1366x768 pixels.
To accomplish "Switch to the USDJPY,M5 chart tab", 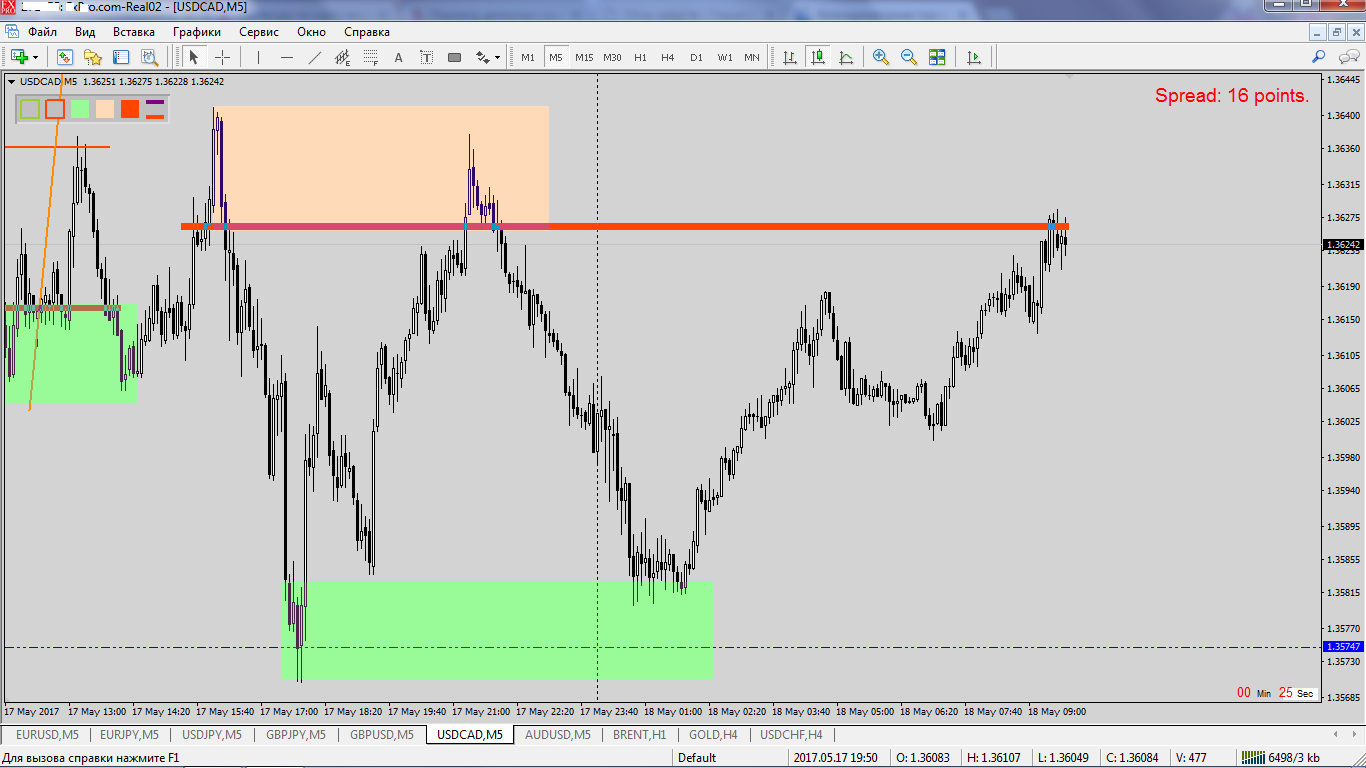I will tap(212, 735).
